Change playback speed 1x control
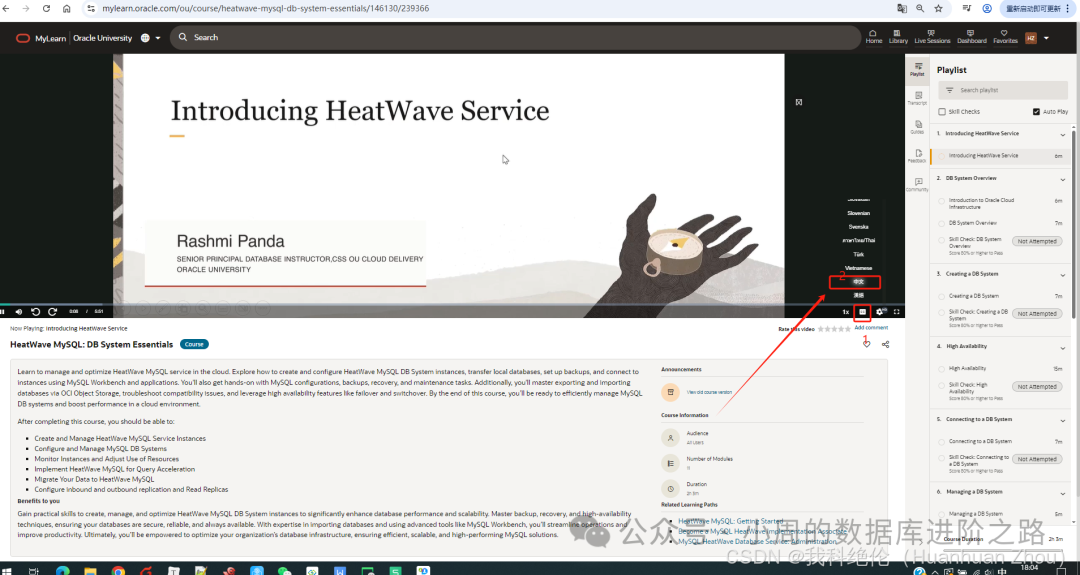The width and height of the screenshot is (1080, 575). coord(846,312)
